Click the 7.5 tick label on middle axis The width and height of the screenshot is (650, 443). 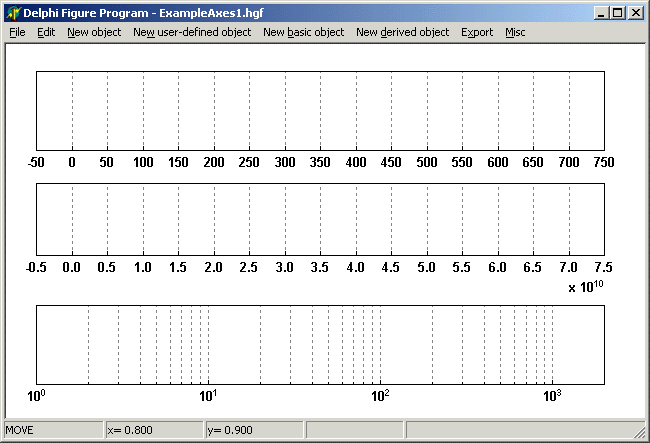tap(604, 267)
